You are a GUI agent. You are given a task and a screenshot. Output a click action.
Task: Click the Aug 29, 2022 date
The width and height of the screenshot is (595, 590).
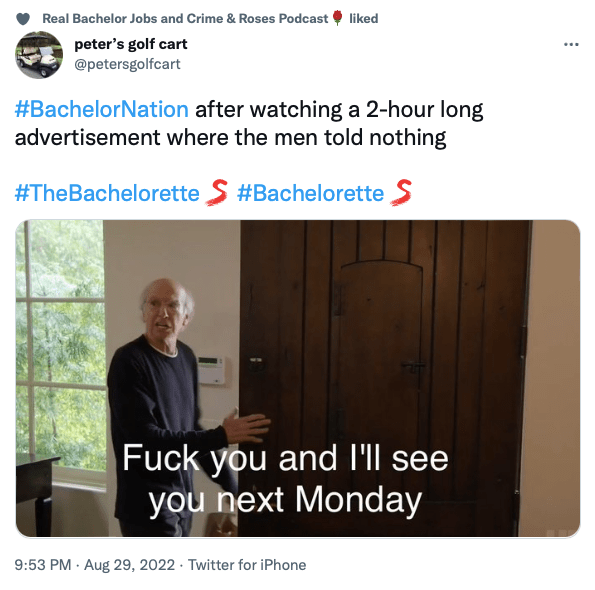[x=129, y=565]
